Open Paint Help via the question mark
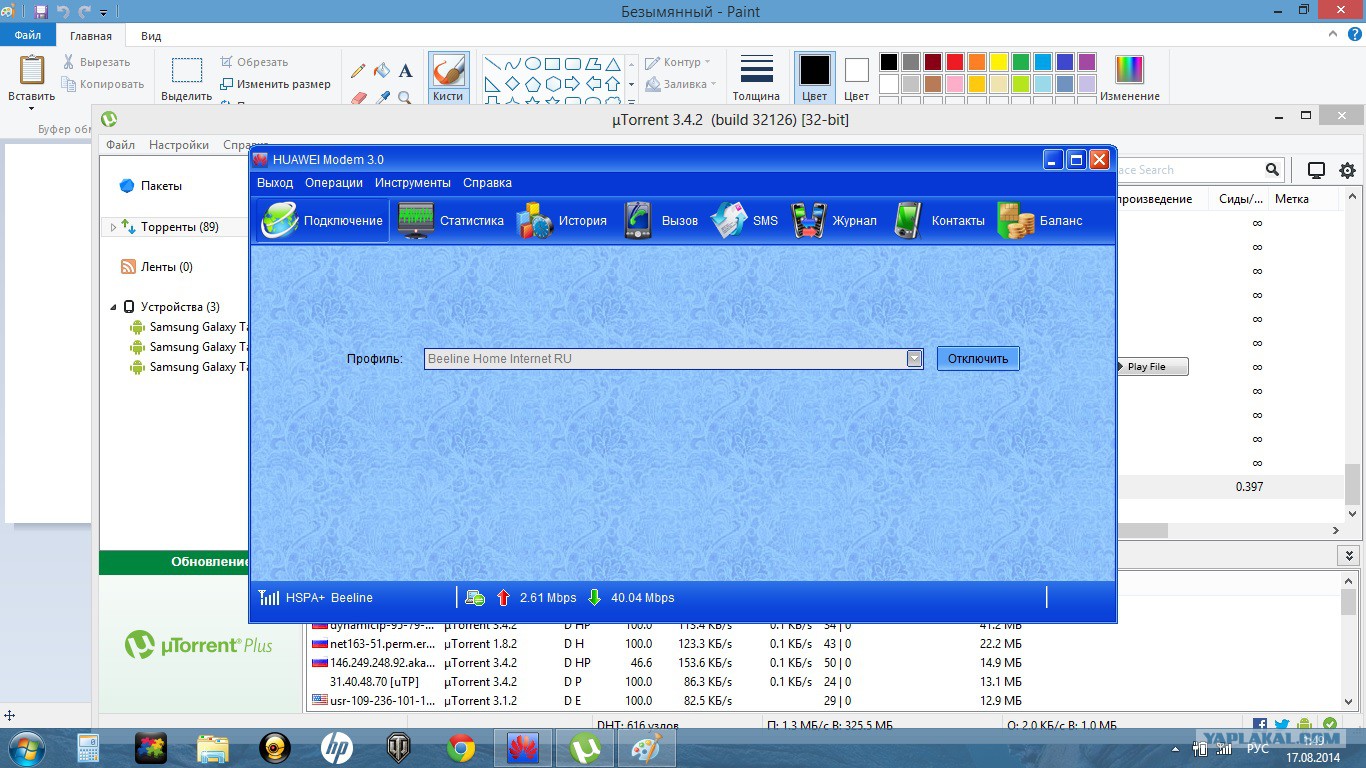 point(1353,36)
